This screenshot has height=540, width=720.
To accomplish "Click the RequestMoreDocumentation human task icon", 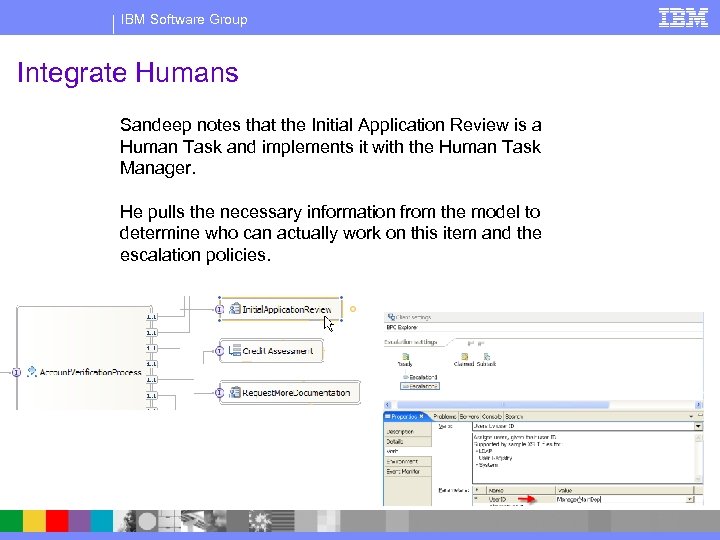I will [235, 392].
